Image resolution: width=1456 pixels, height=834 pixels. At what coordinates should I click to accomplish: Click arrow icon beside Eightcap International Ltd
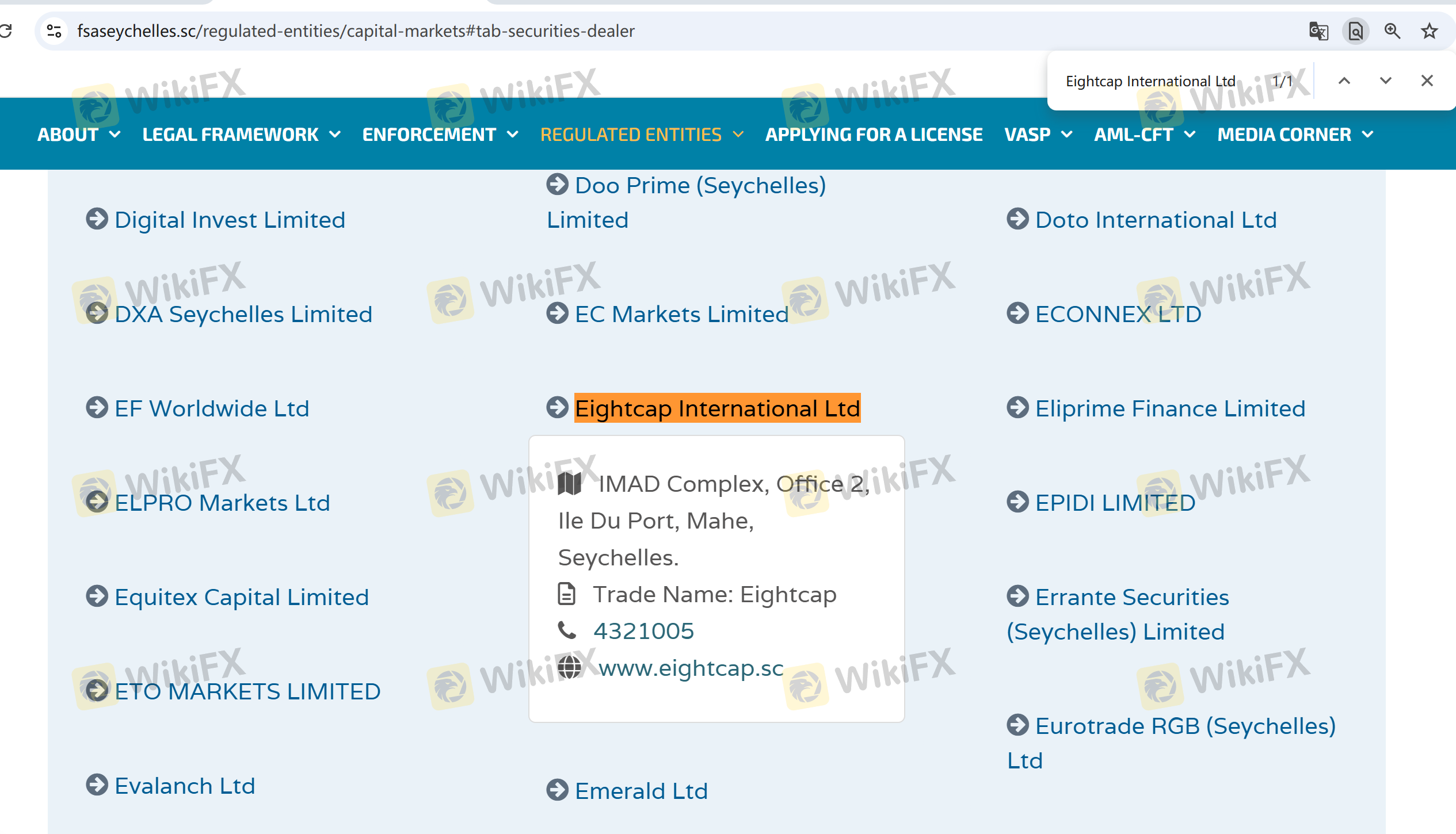[x=557, y=407]
